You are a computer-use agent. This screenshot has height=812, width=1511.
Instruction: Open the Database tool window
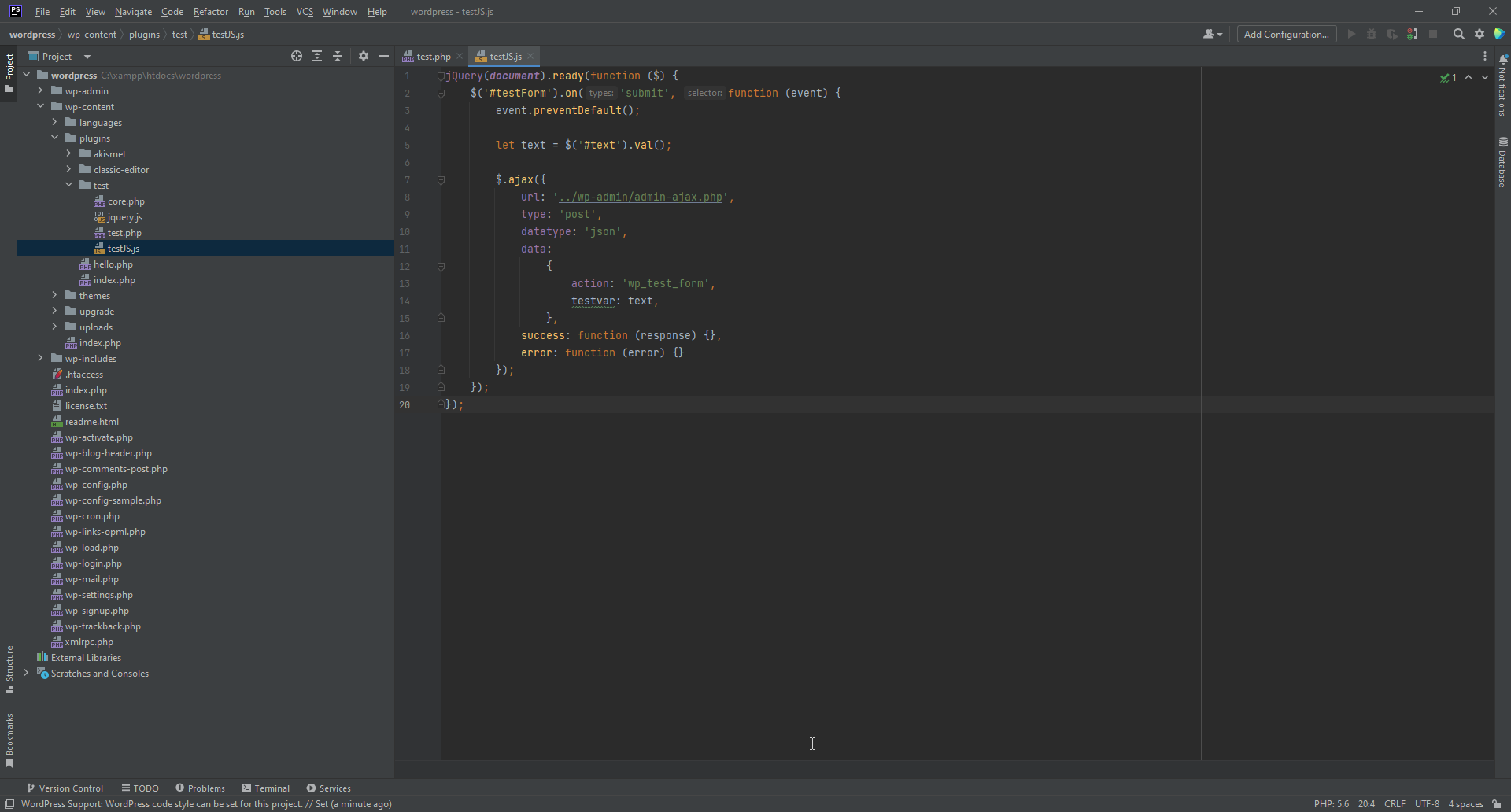[x=1503, y=162]
